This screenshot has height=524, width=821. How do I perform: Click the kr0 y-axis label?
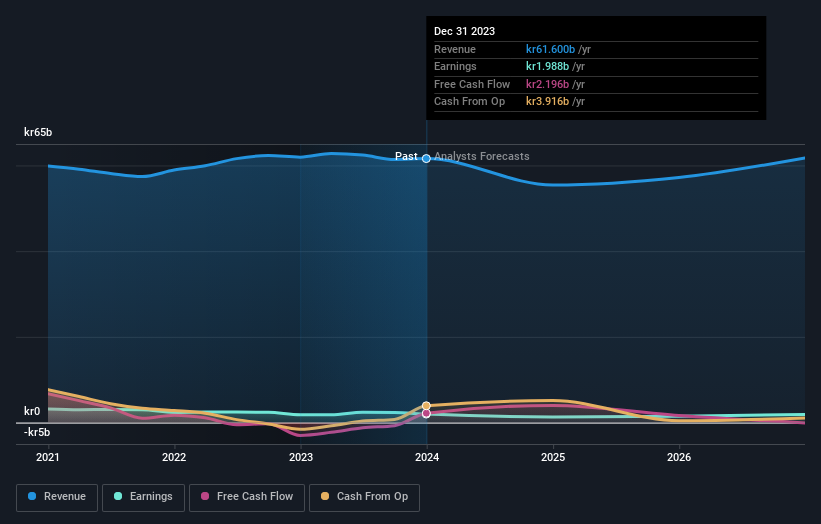(32, 411)
